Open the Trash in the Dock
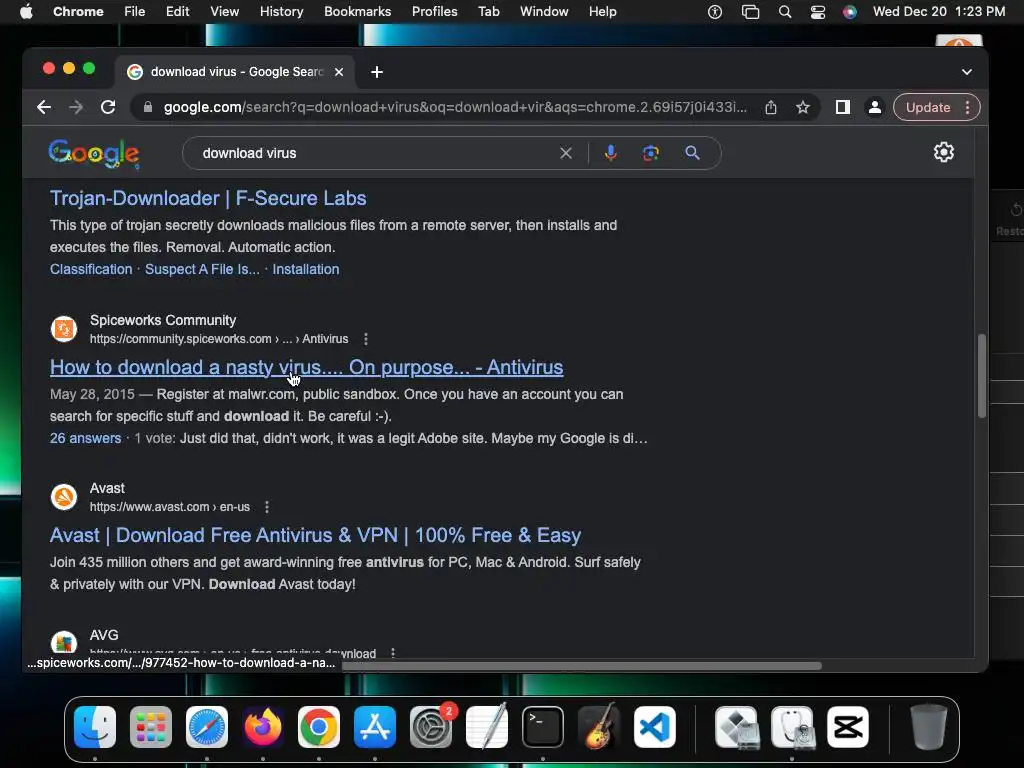 click(x=929, y=727)
